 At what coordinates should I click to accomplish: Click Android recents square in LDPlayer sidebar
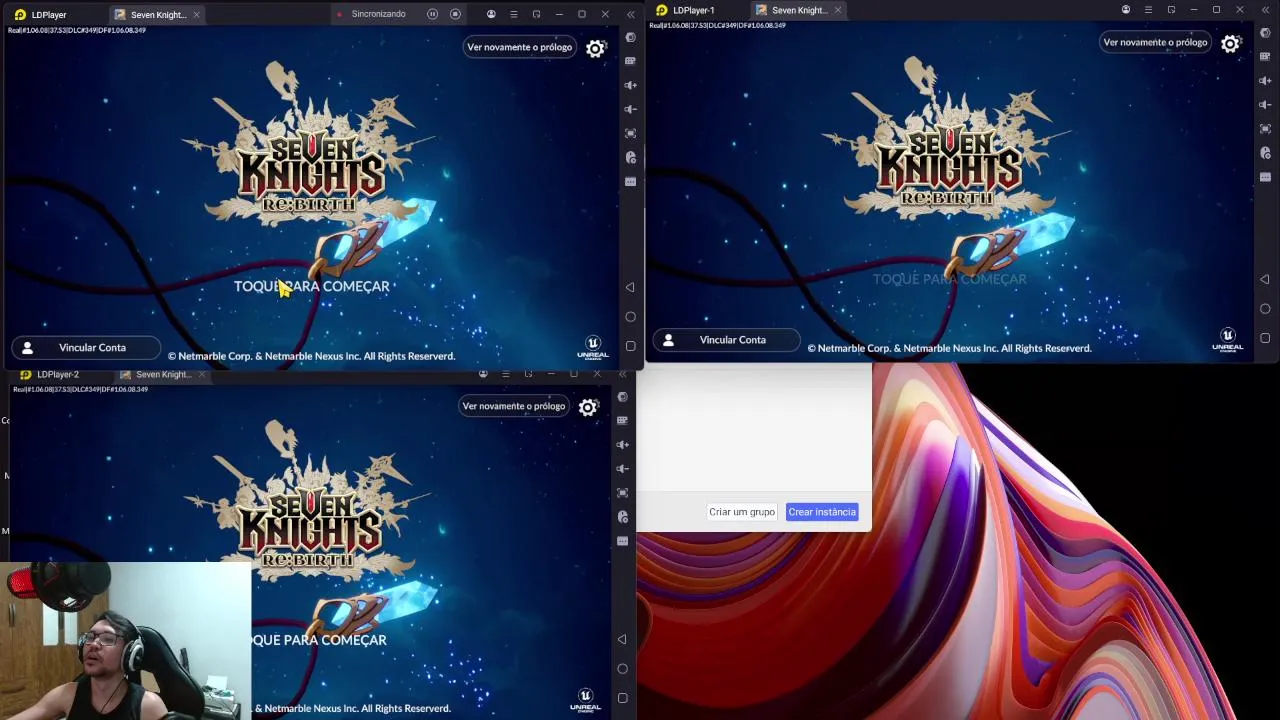pyautogui.click(x=630, y=346)
